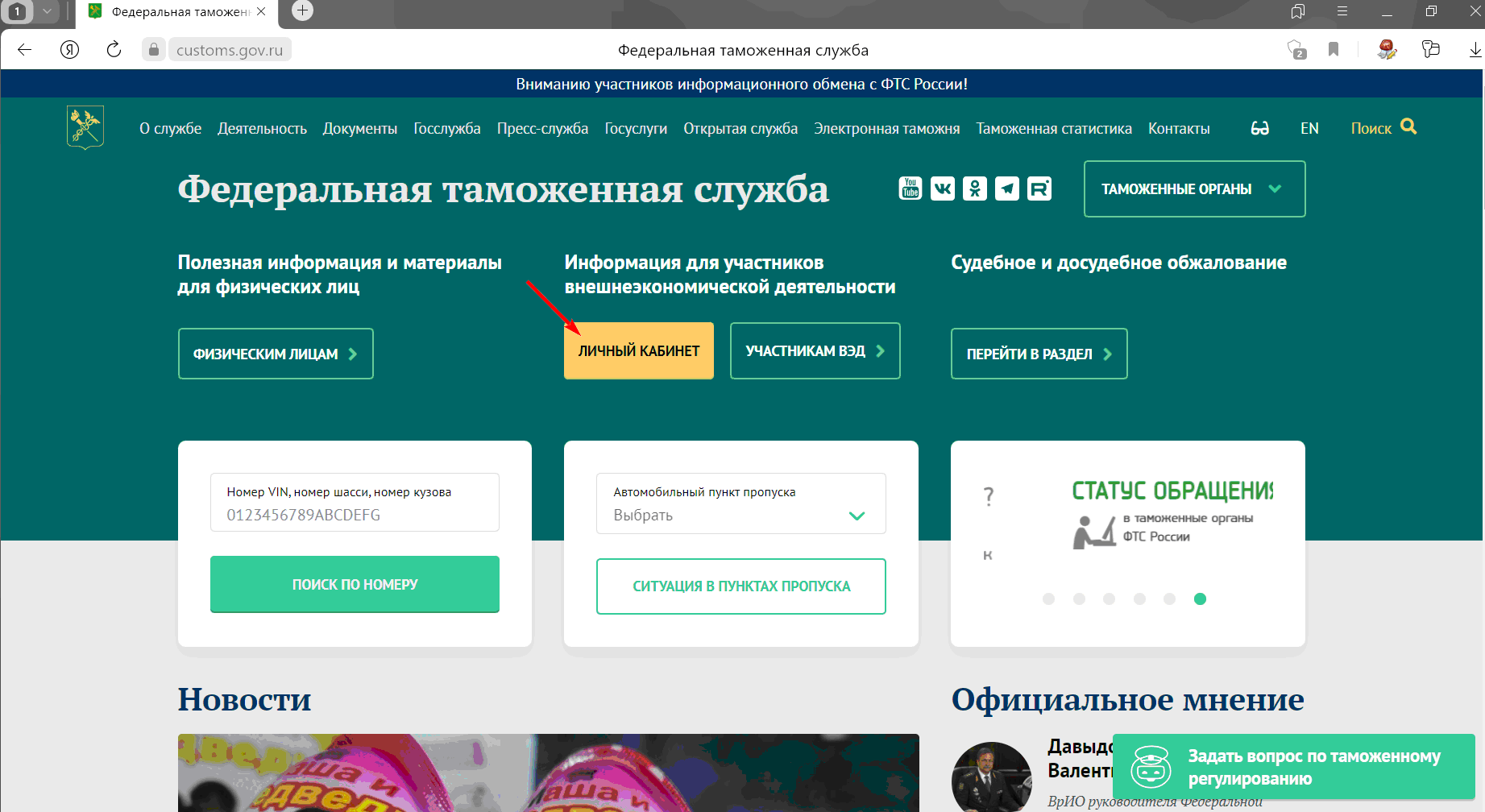Click the Задать вопрос по таможенному регулированию widget
This screenshot has height=812, width=1485.
[1294, 767]
